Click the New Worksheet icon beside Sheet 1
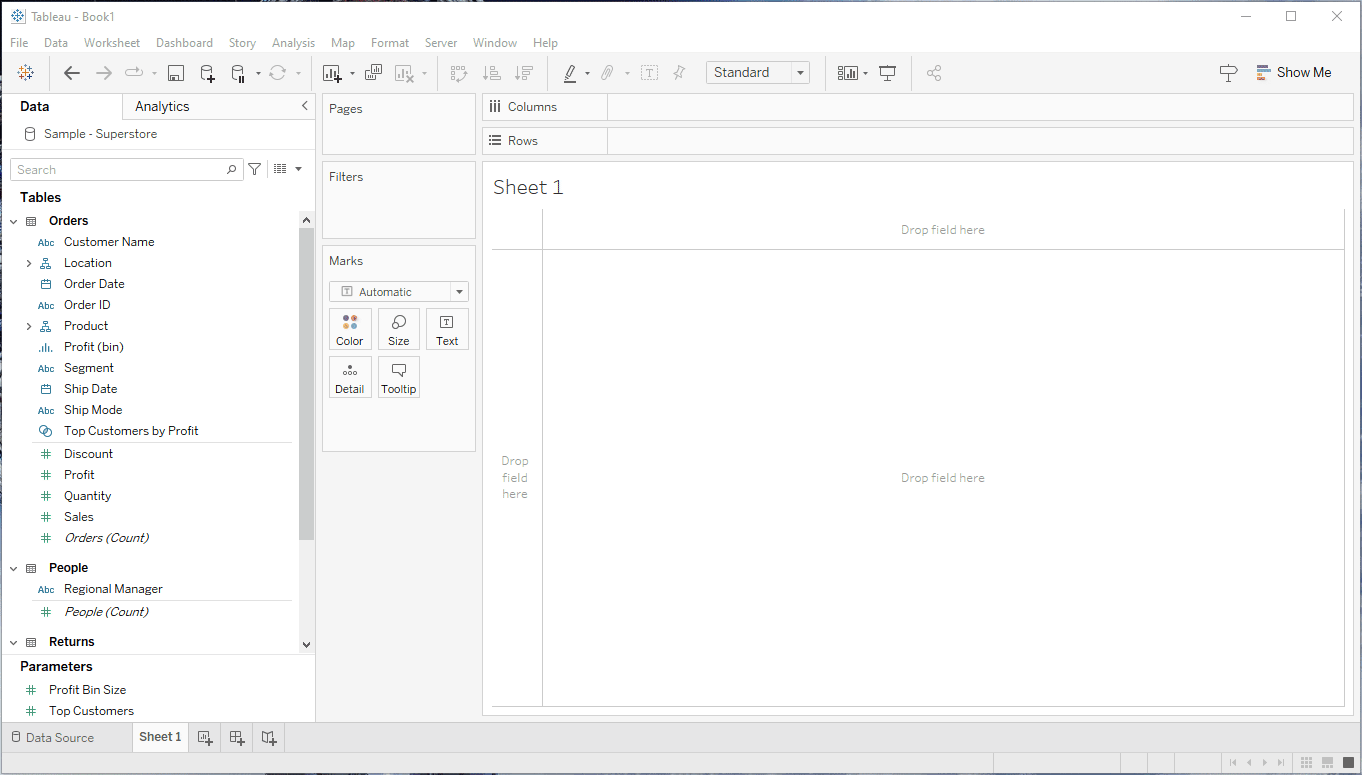This screenshot has height=775, width=1362. pos(205,738)
